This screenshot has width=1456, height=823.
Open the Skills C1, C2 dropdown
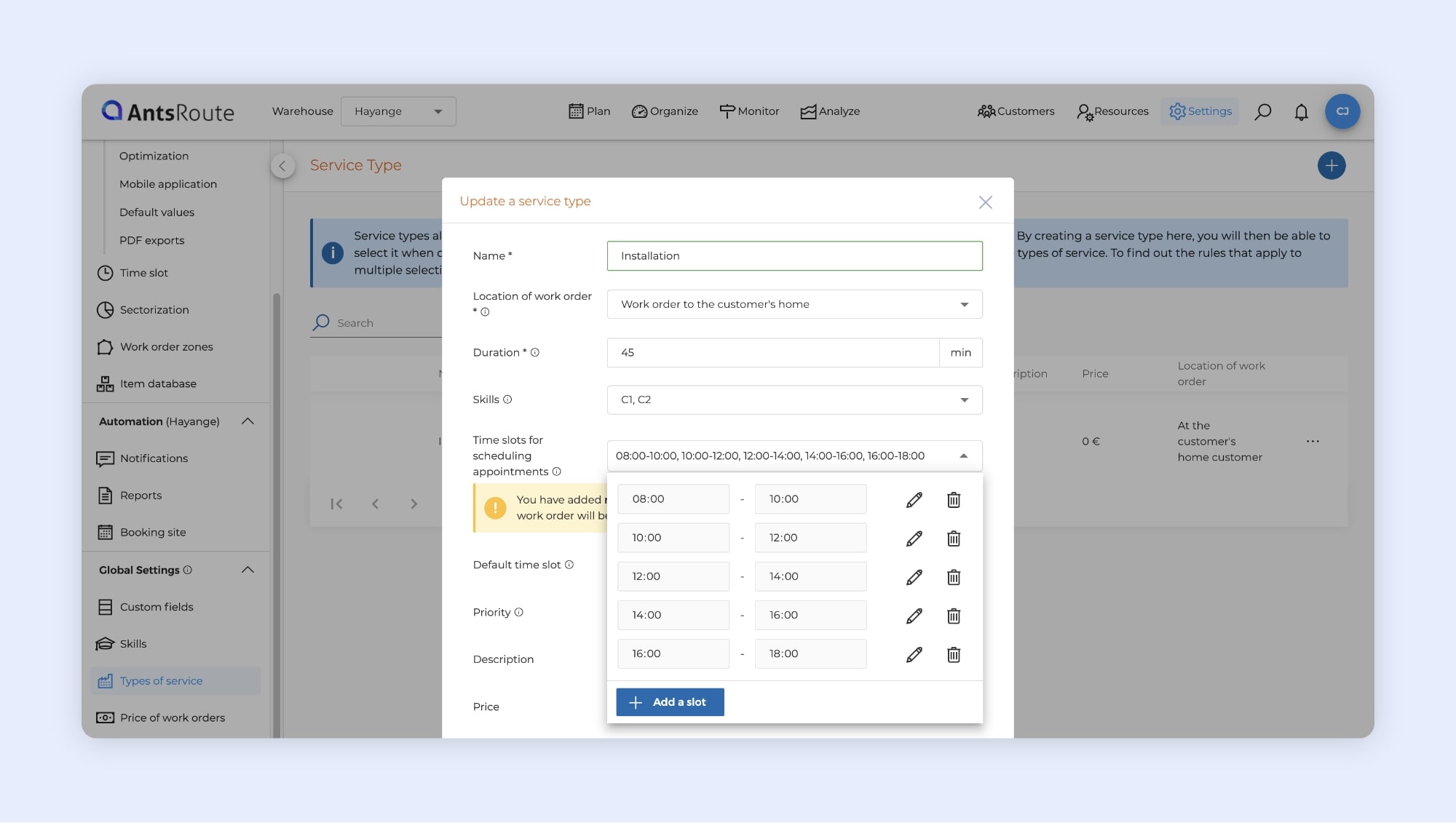[794, 399]
